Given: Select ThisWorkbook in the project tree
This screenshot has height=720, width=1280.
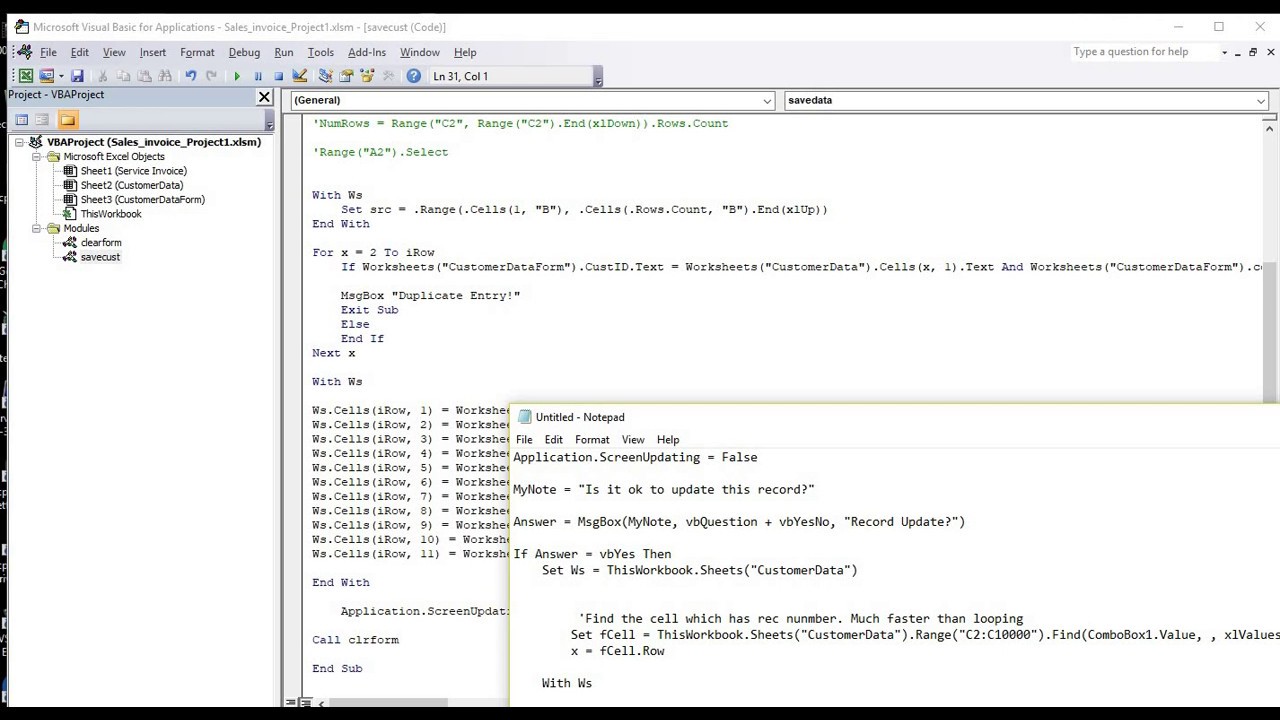Looking at the screenshot, I should coord(110,214).
